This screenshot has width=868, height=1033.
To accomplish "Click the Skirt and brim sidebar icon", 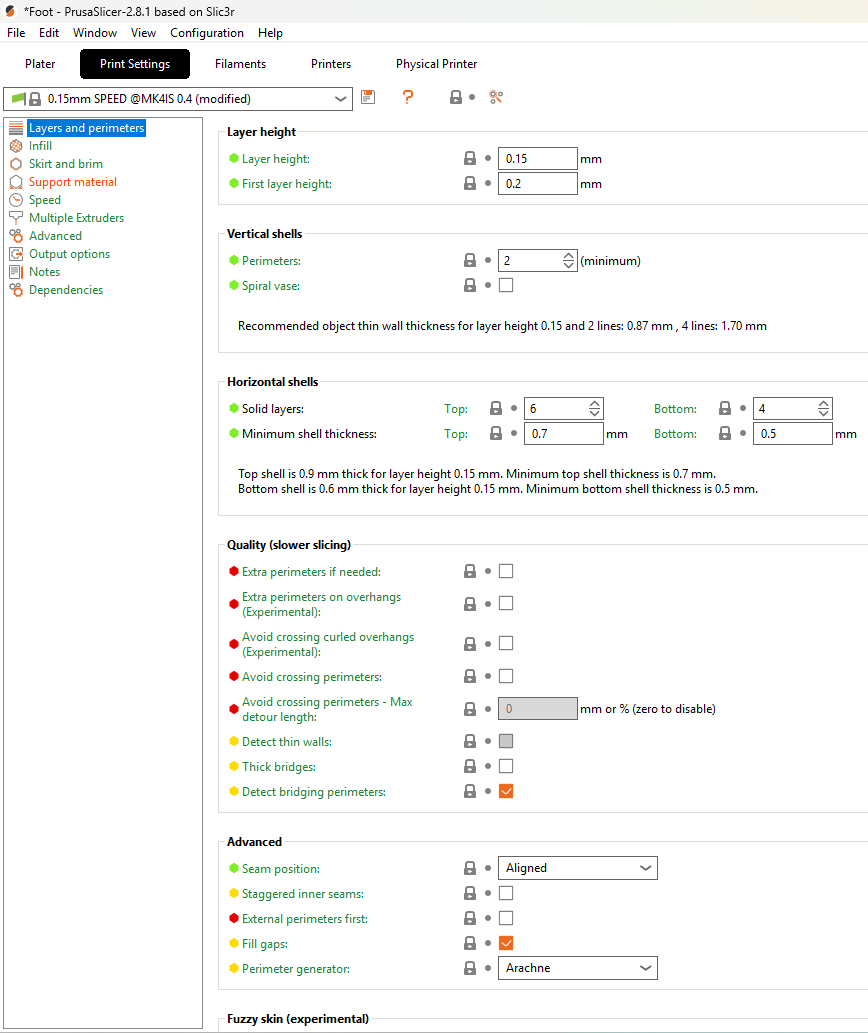I will coord(16,163).
